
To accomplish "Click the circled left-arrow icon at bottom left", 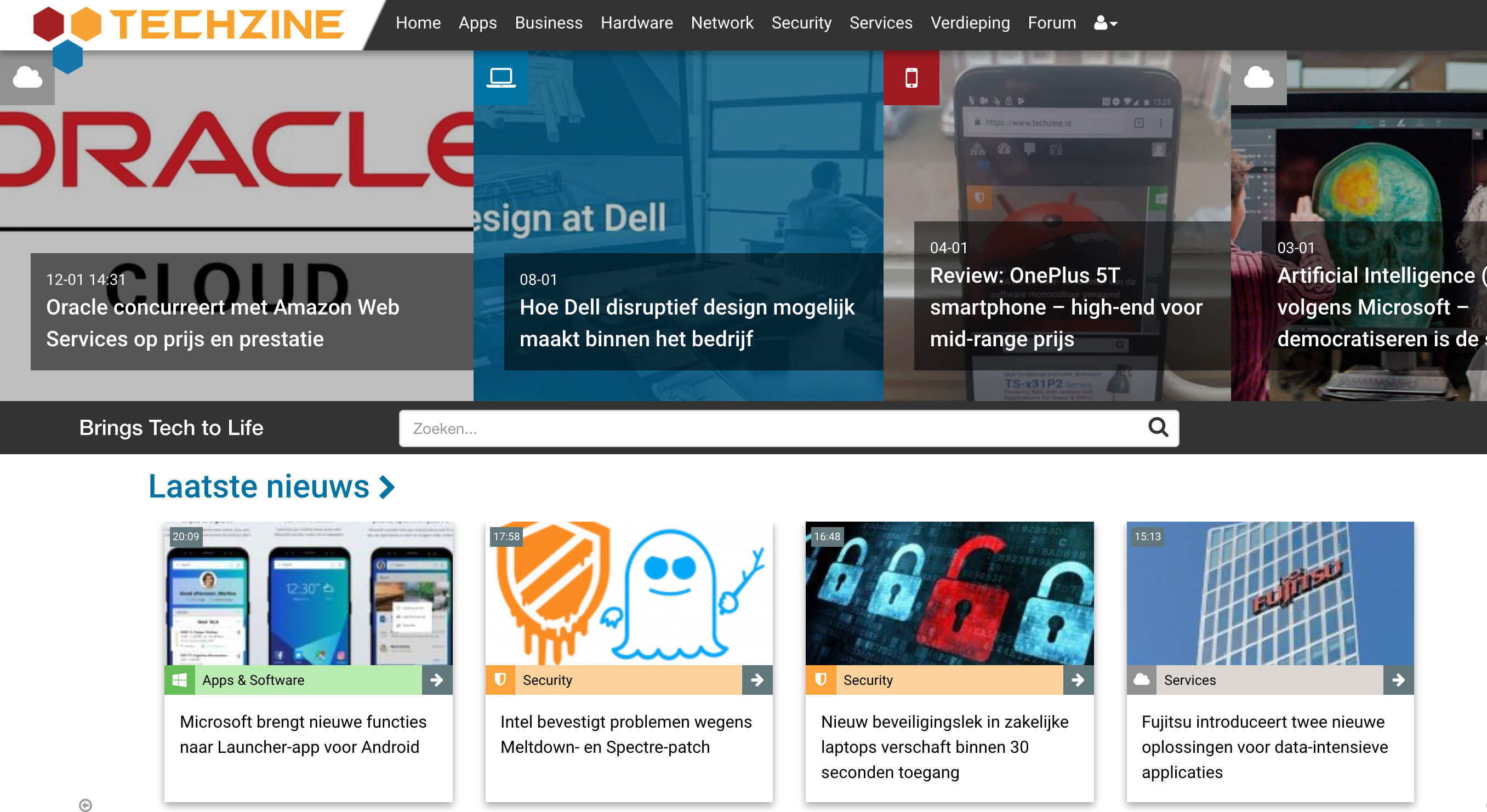I will pos(86,804).
